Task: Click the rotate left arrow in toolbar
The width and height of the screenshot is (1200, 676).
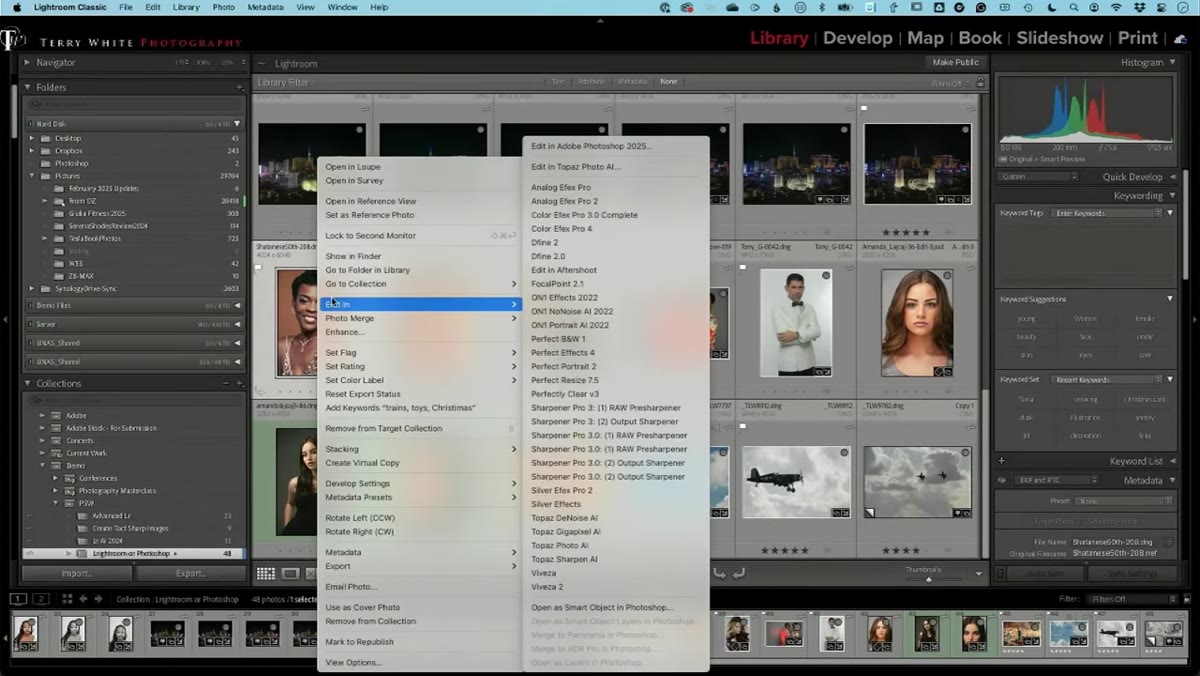Action: click(x=719, y=573)
